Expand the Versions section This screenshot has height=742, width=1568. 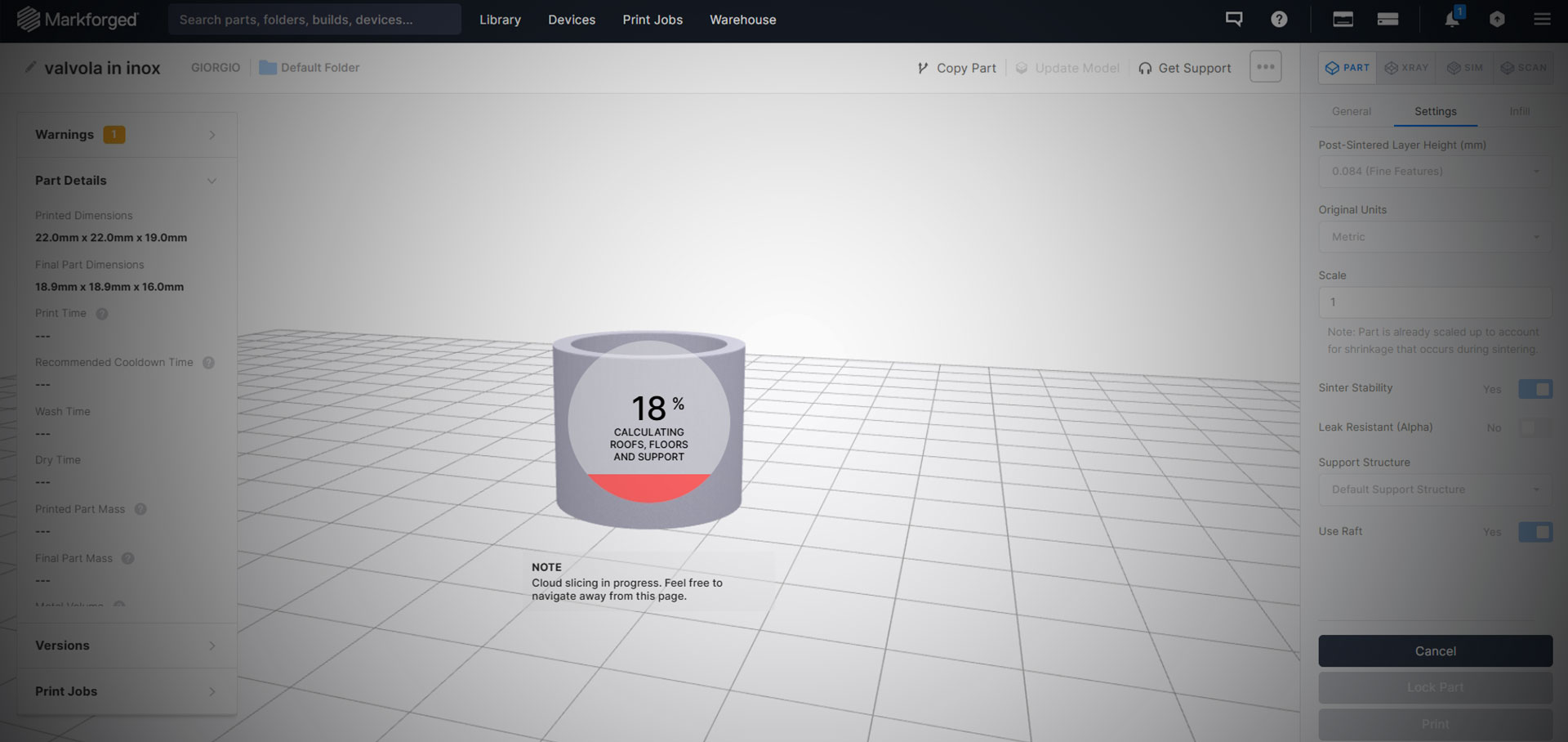click(x=127, y=646)
